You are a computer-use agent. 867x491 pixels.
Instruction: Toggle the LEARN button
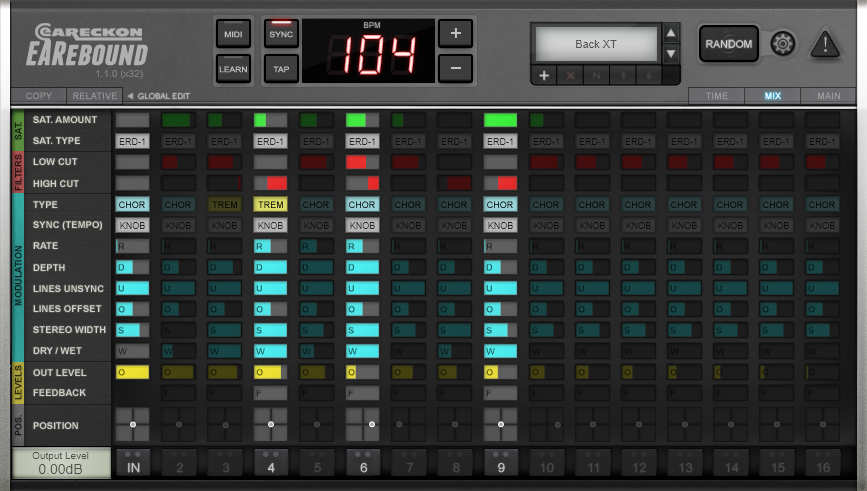coord(233,69)
